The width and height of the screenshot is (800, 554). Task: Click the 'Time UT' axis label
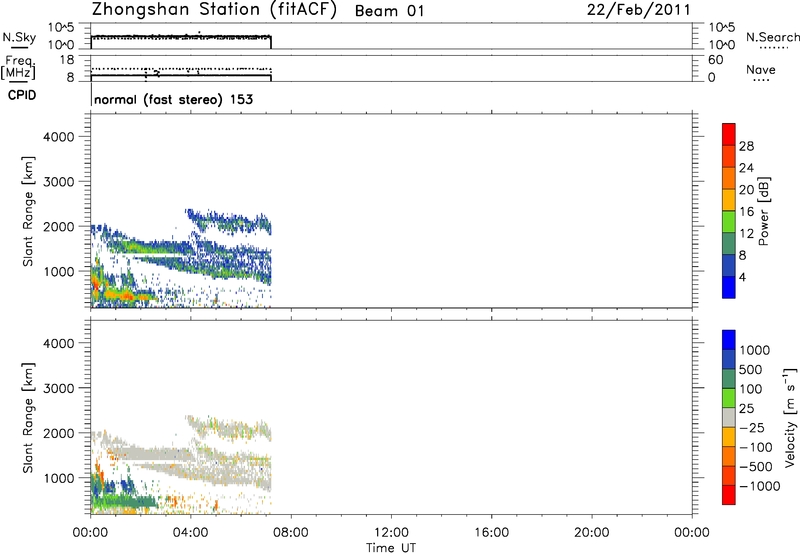click(391, 548)
